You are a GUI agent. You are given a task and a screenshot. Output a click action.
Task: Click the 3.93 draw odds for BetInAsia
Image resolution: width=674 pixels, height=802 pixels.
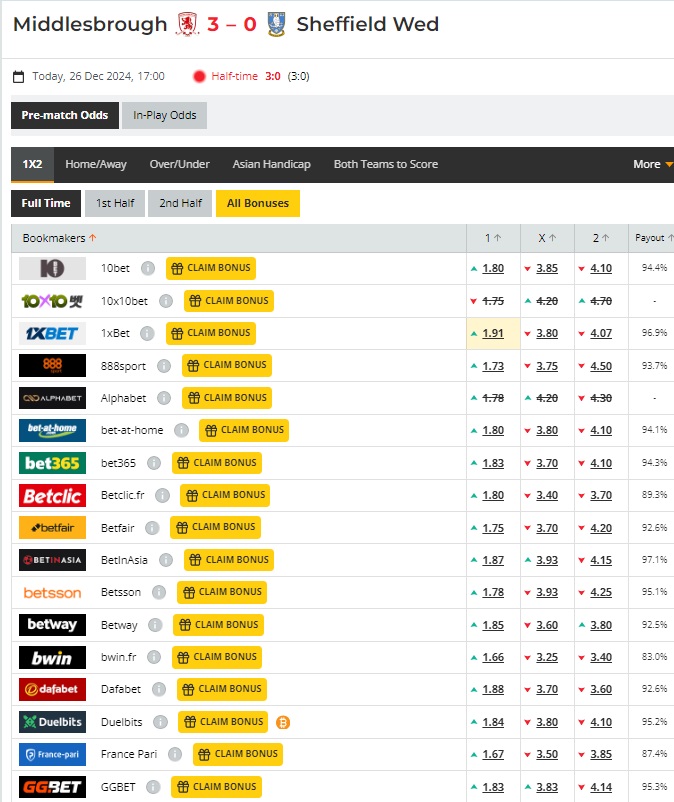click(x=547, y=560)
